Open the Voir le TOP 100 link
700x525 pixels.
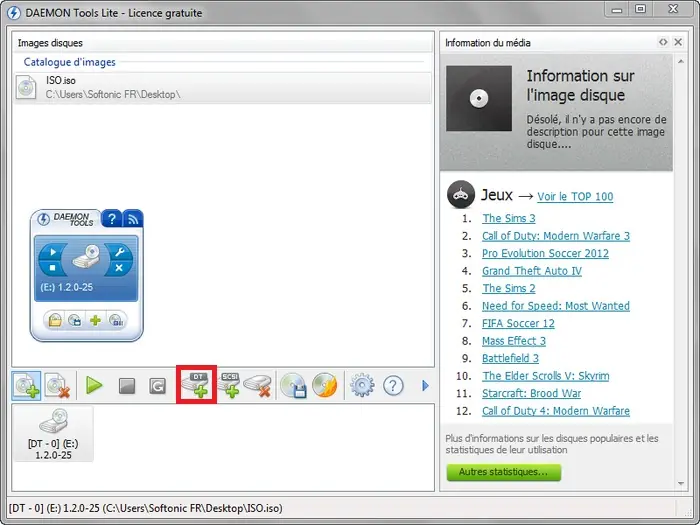pos(575,196)
